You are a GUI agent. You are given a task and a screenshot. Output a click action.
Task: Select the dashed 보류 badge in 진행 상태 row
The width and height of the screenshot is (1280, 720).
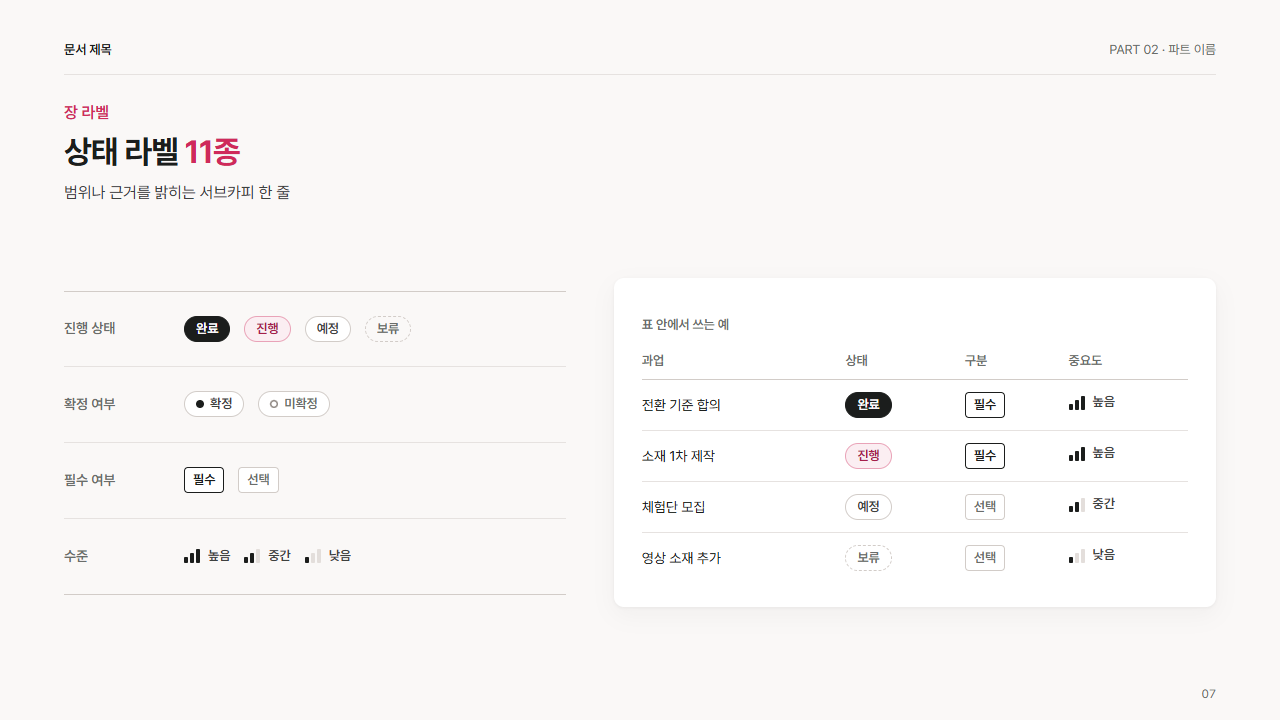pyautogui.click(x=388, y=329)
